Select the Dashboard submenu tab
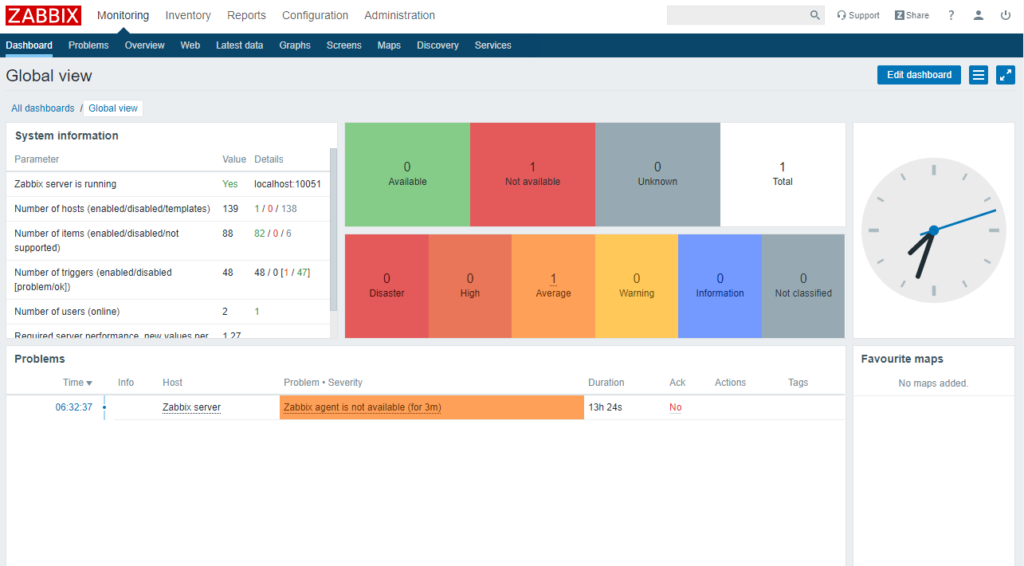 click(29, 45)
